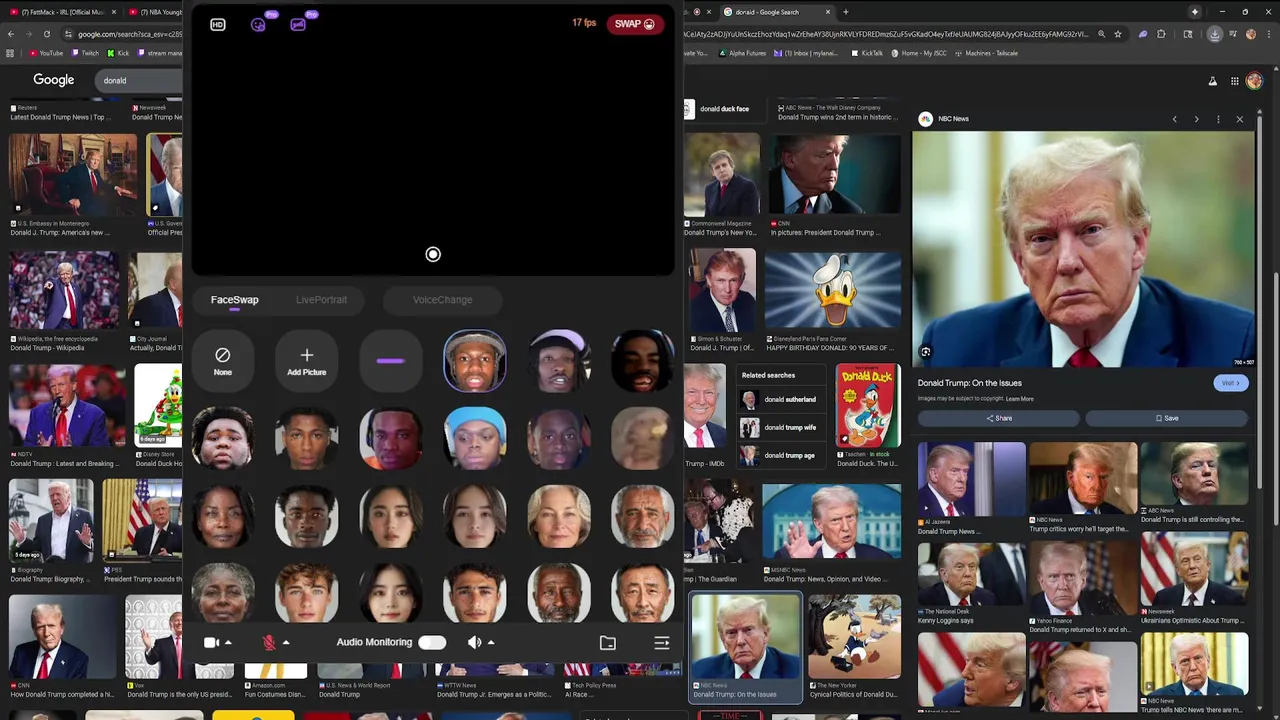Toggle the Audio Monitoring switch
1280x720 pixels.
[x=432, y=643]
